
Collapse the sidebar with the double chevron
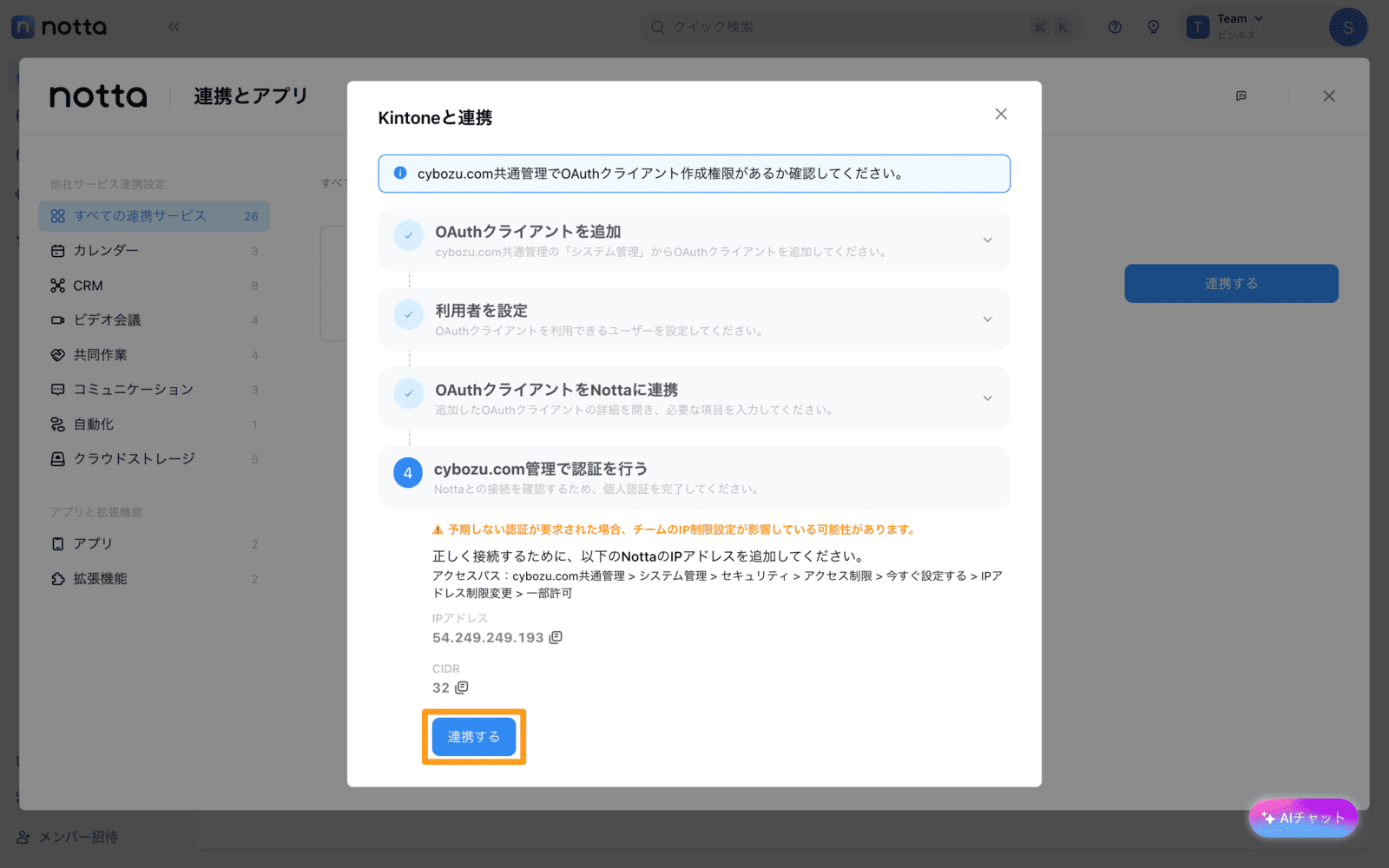coord(174,27)
